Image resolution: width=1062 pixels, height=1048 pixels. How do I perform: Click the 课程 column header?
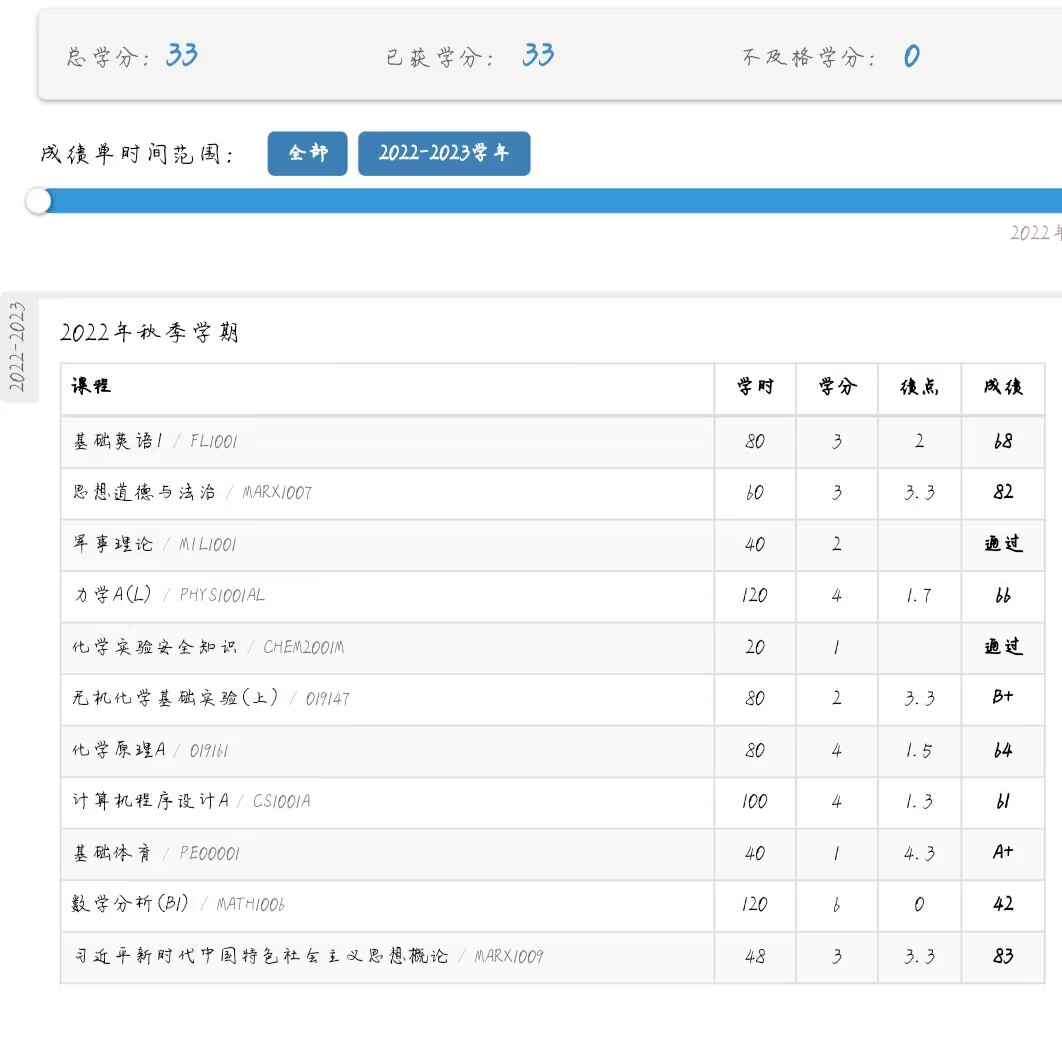[x=91, y=386]
